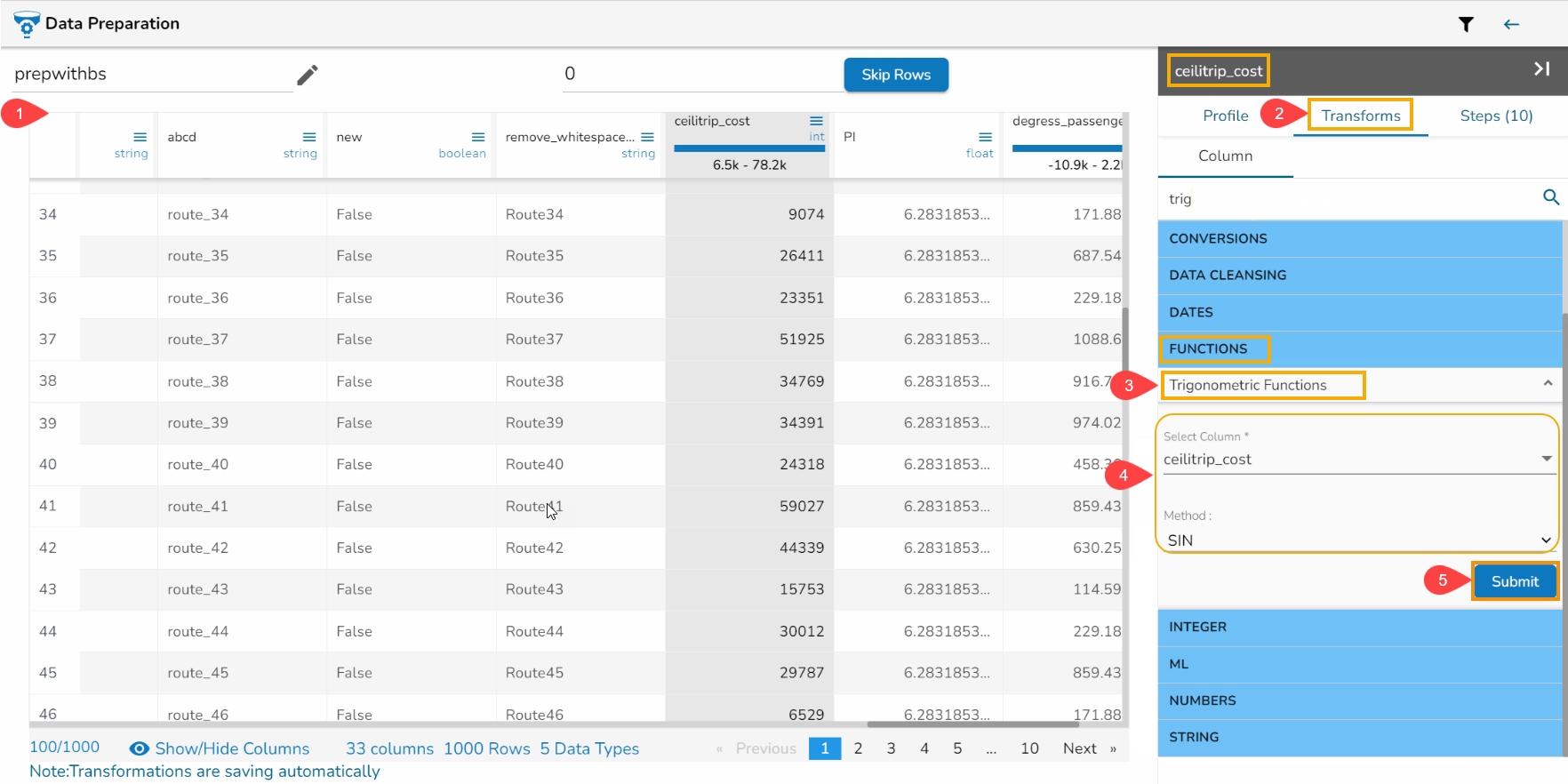Screen dimensions: 1568x784
Task: Open the PI column menu icon
Action: 985,137
